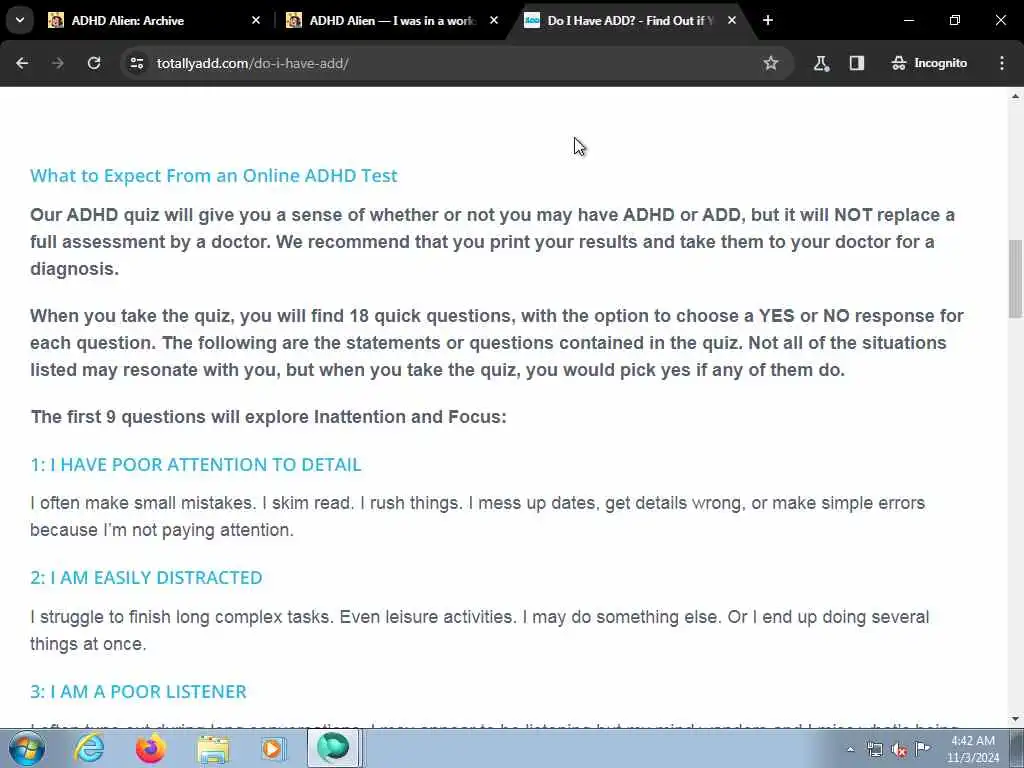Click the page's vertical scrollbar thumb
Screen dimensions: 1024x768
(1016, 279)
